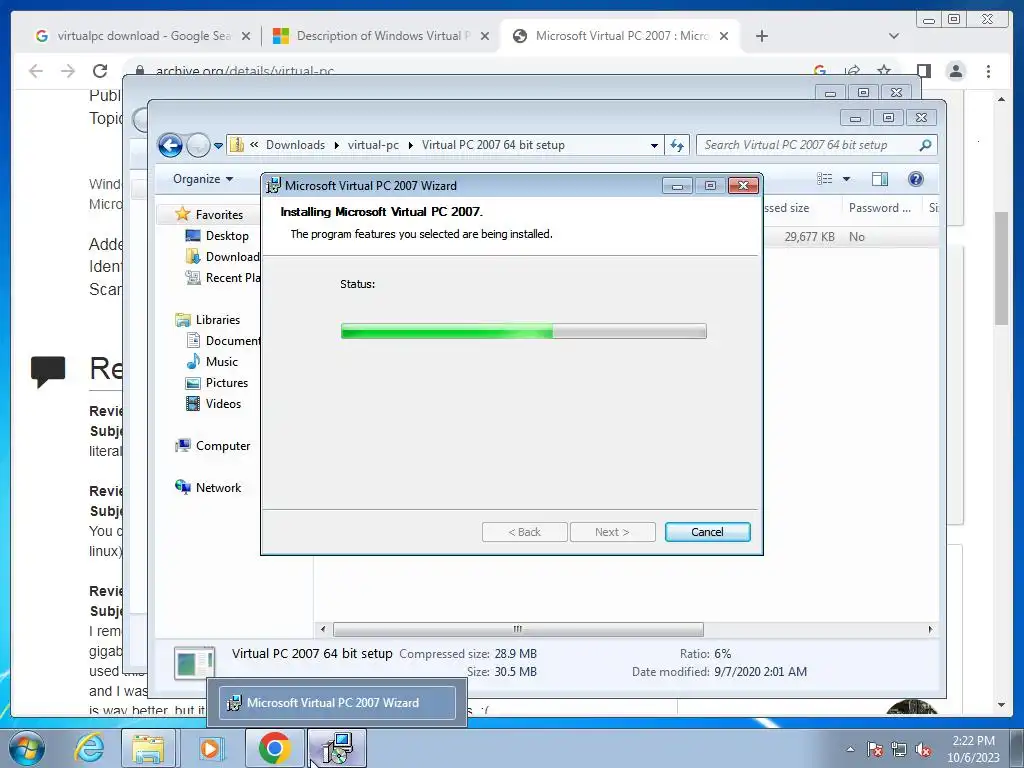Launch Internet Explorer from taskbar
This screenshot has width=1024, height=768.
tap(89, 748)
